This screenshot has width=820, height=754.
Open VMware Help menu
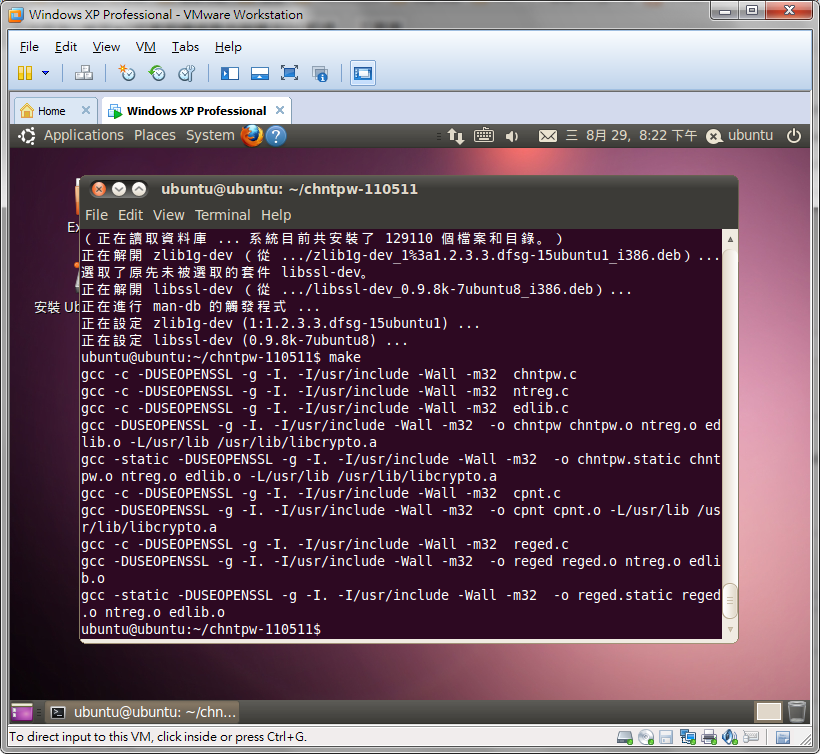click(228, 47)
